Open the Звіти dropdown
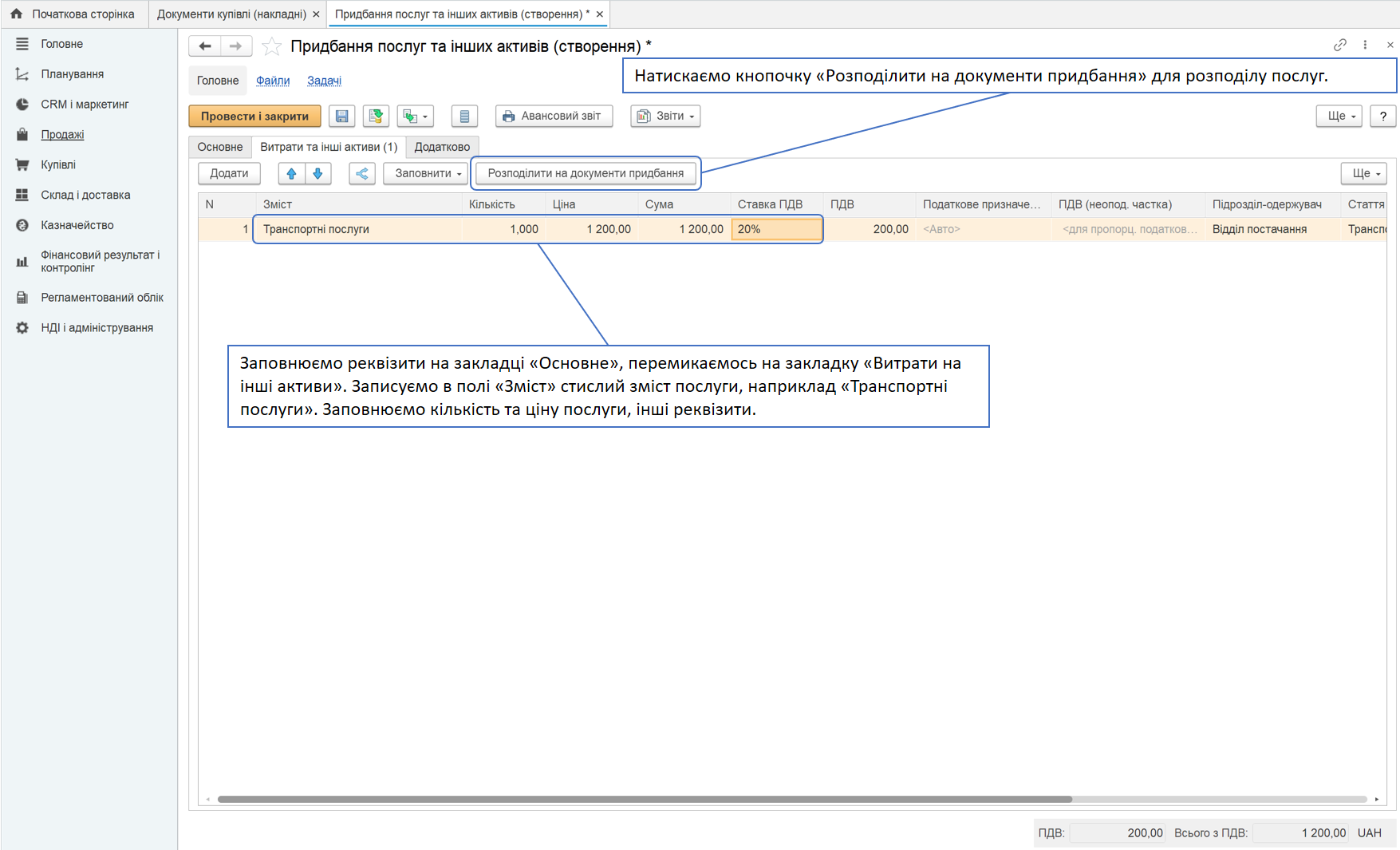The image size is (1400, 850). (x=666, y=117)
